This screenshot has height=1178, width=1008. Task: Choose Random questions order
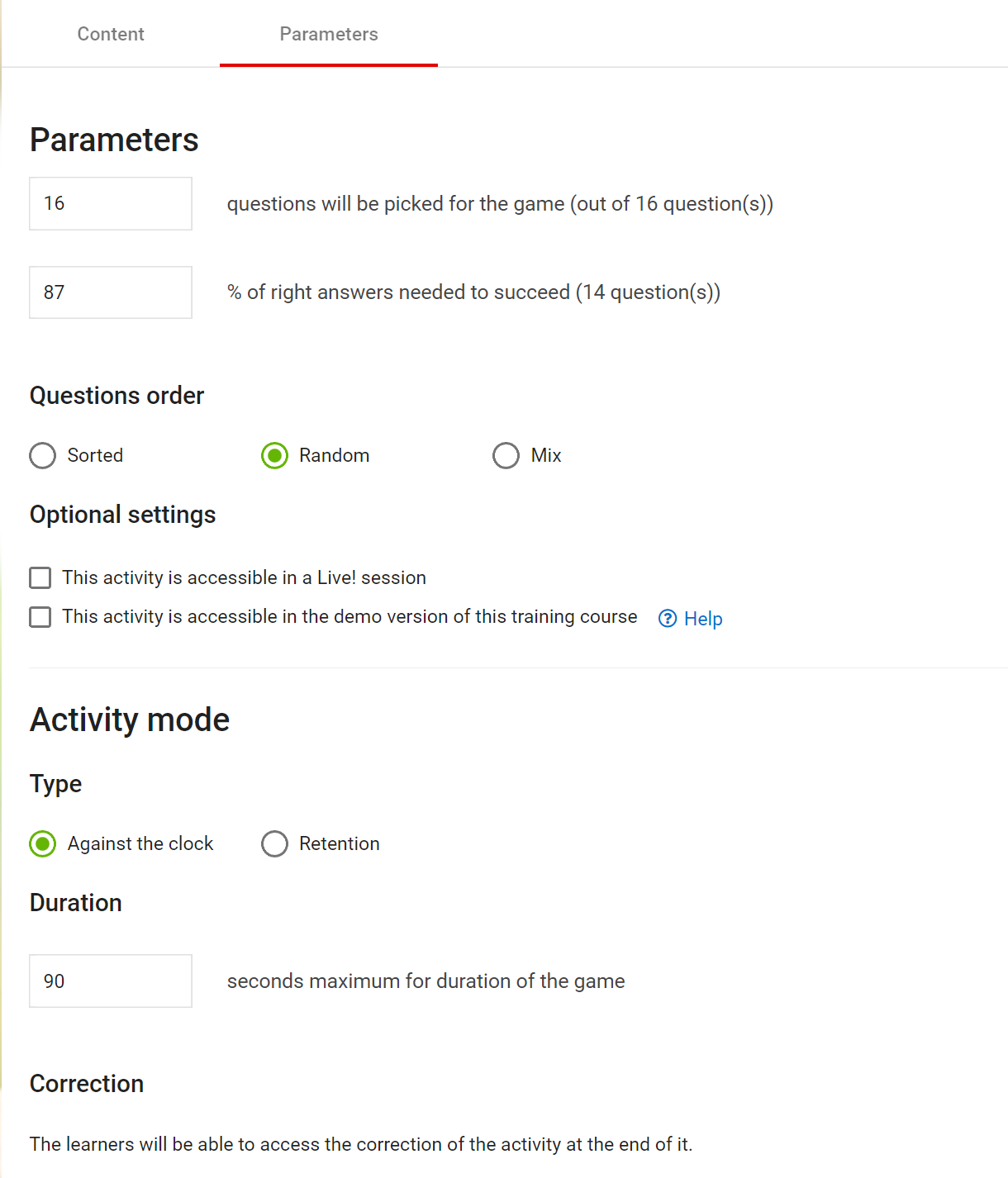click(x=275, y=456)
